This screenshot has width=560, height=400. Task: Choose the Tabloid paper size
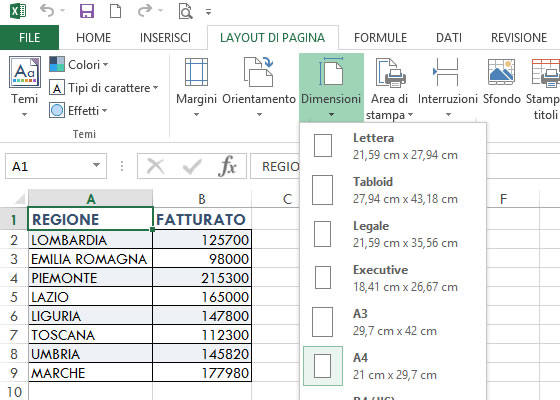[x=393, y=190]
